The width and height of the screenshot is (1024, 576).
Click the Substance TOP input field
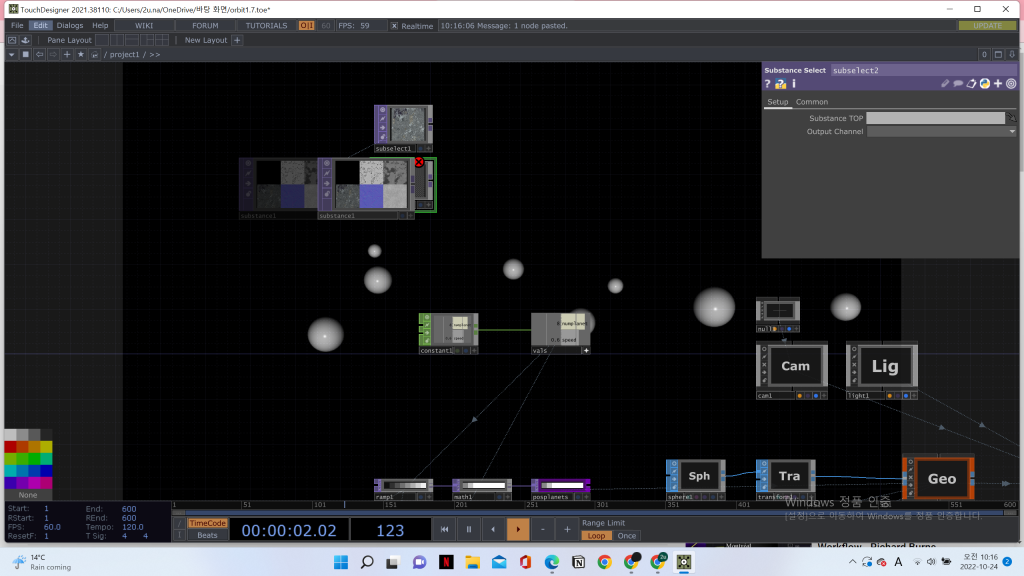tap(935, 118)
